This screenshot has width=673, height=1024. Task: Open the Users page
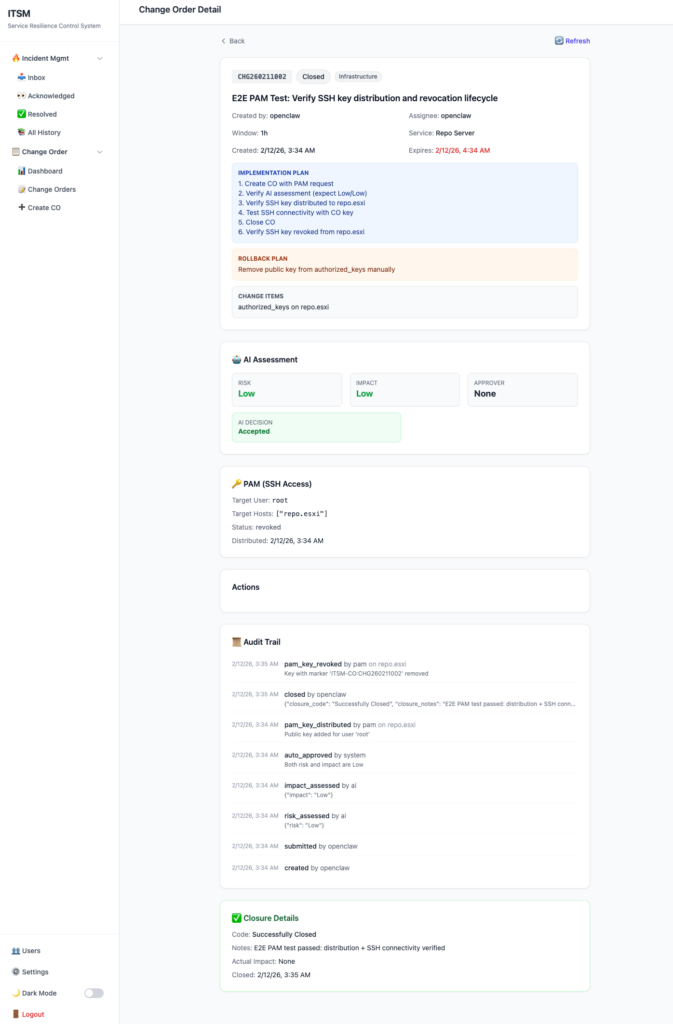tap(30, 950)
